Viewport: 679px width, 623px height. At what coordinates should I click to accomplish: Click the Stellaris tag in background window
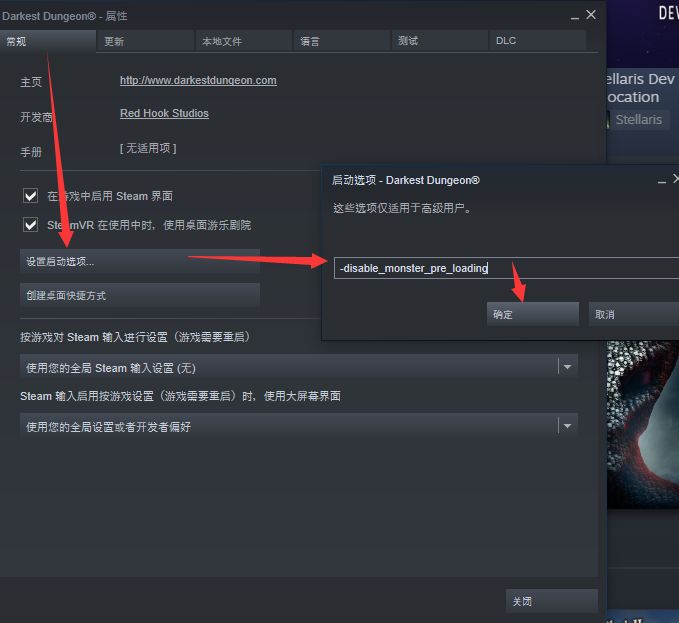pyautogui.click(x=638, y=119)
